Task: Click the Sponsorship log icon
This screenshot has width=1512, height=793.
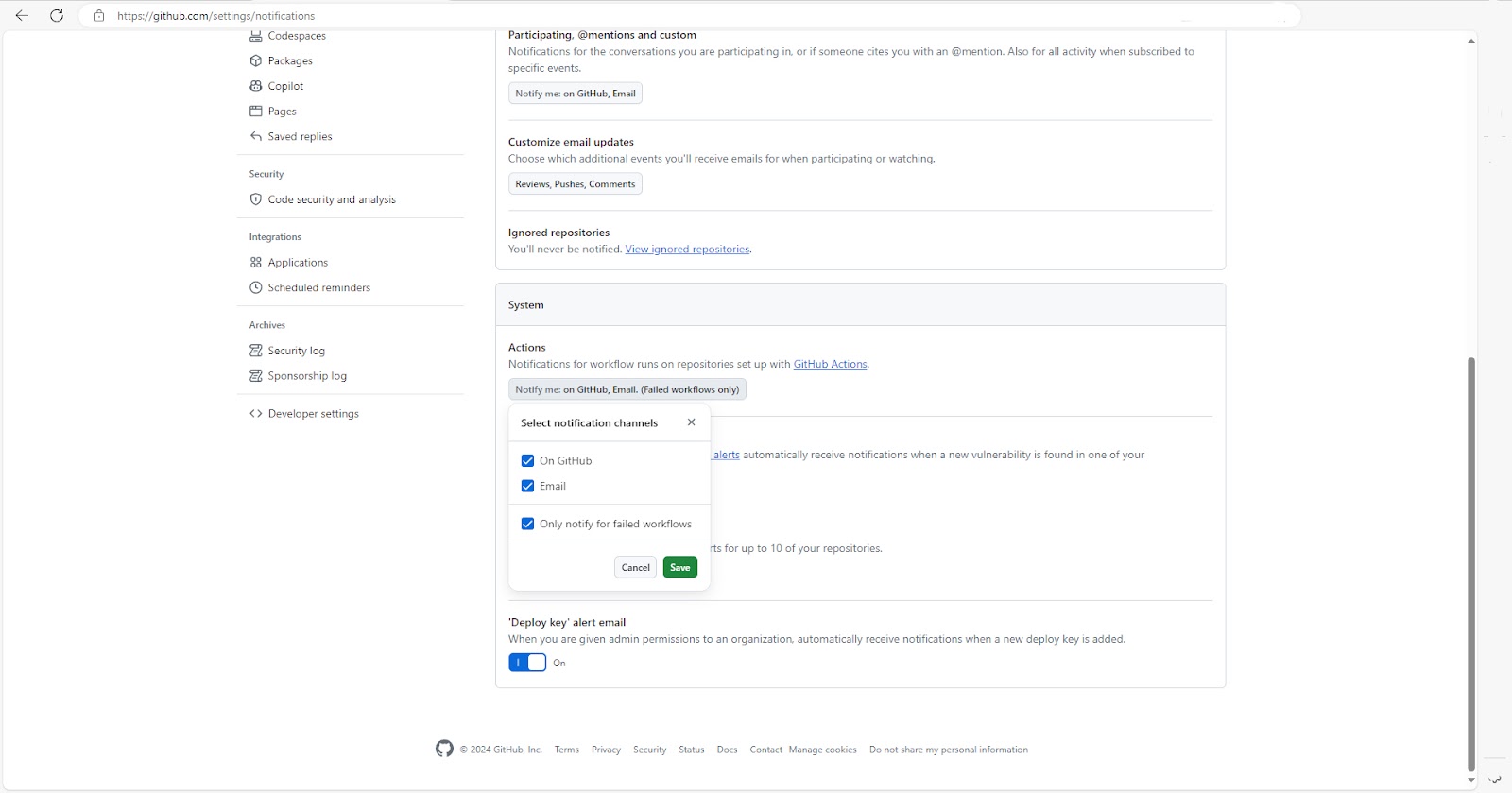Action: 255,376
